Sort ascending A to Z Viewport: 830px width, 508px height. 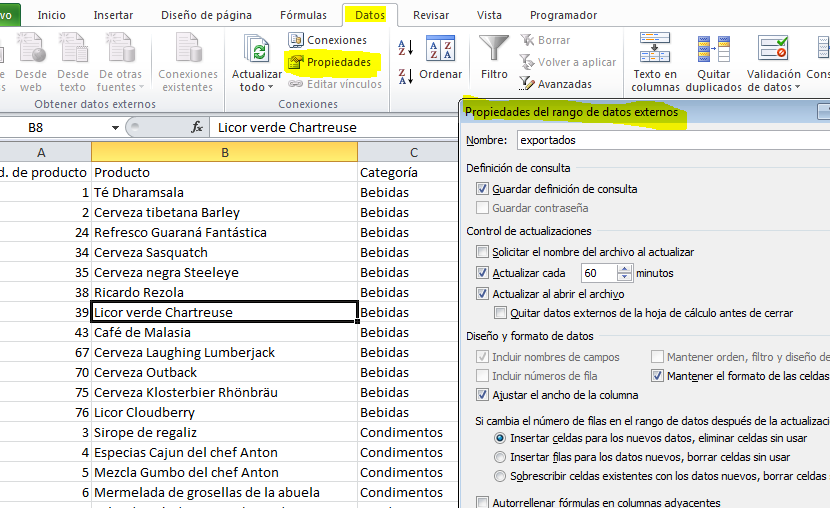(x=405, y=48)
